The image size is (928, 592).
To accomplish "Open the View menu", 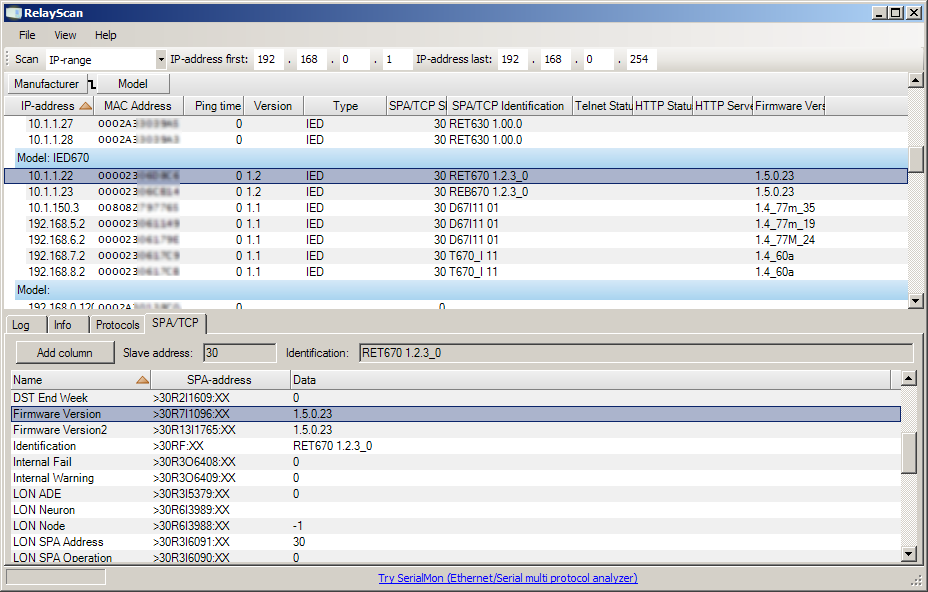I will pyautogui.click(x=65, y=35).
